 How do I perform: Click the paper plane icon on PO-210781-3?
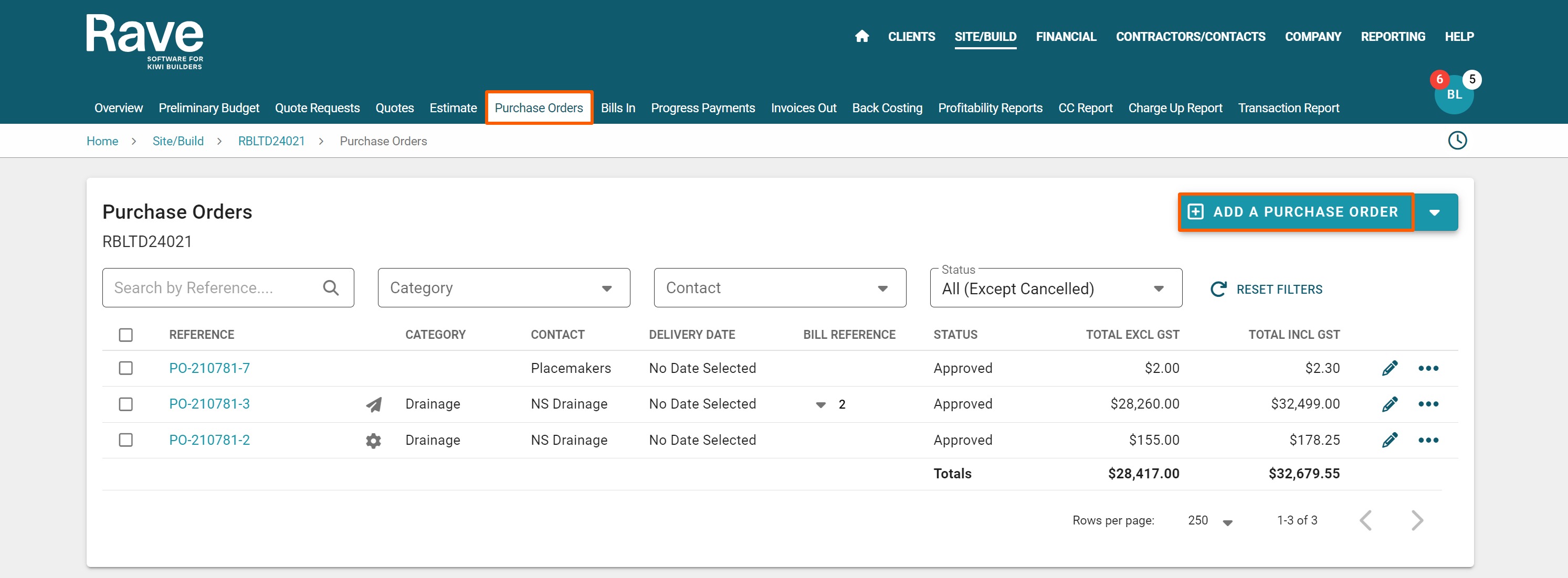pos(374,404)
